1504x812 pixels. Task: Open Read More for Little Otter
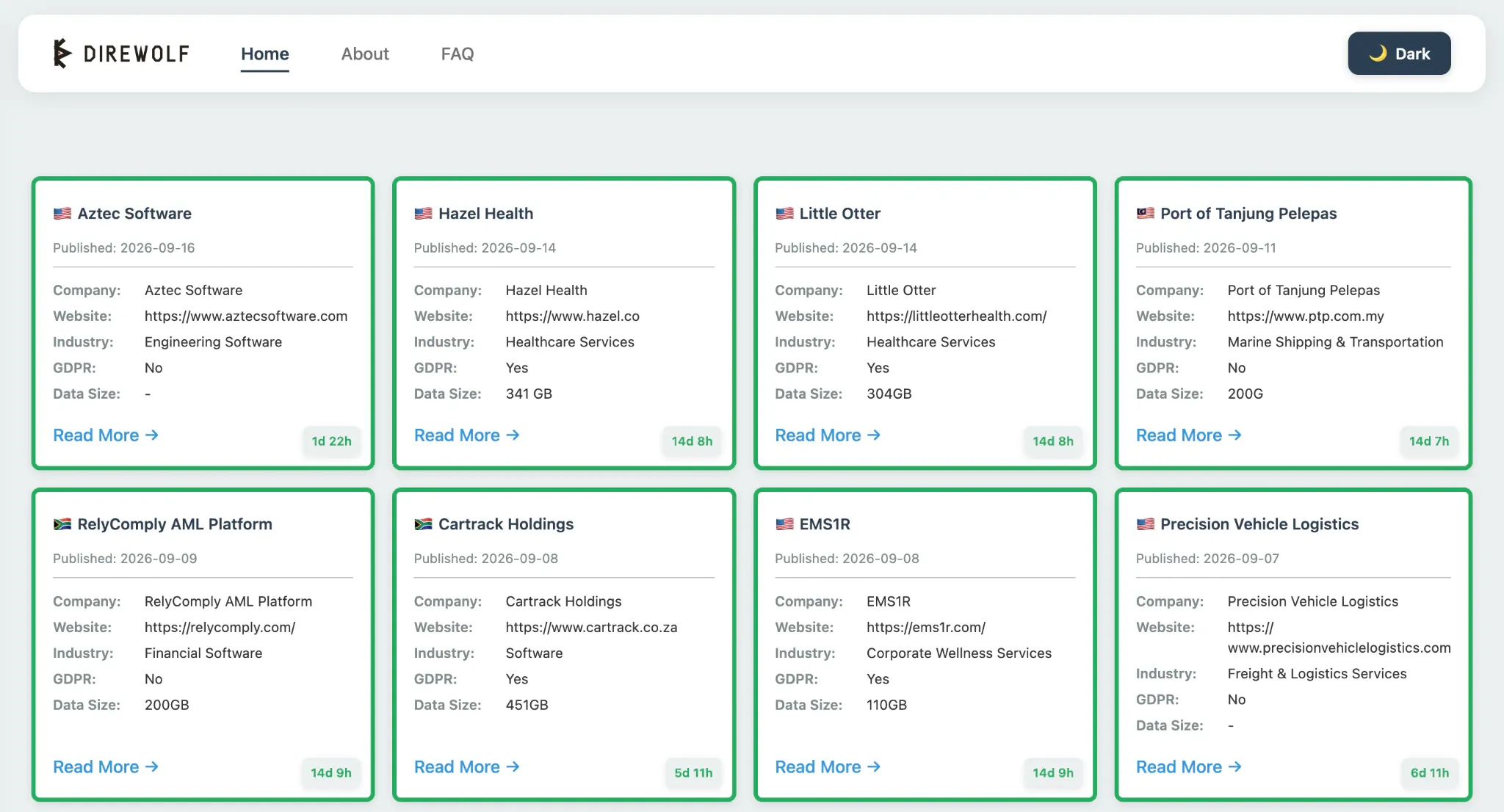828,435
